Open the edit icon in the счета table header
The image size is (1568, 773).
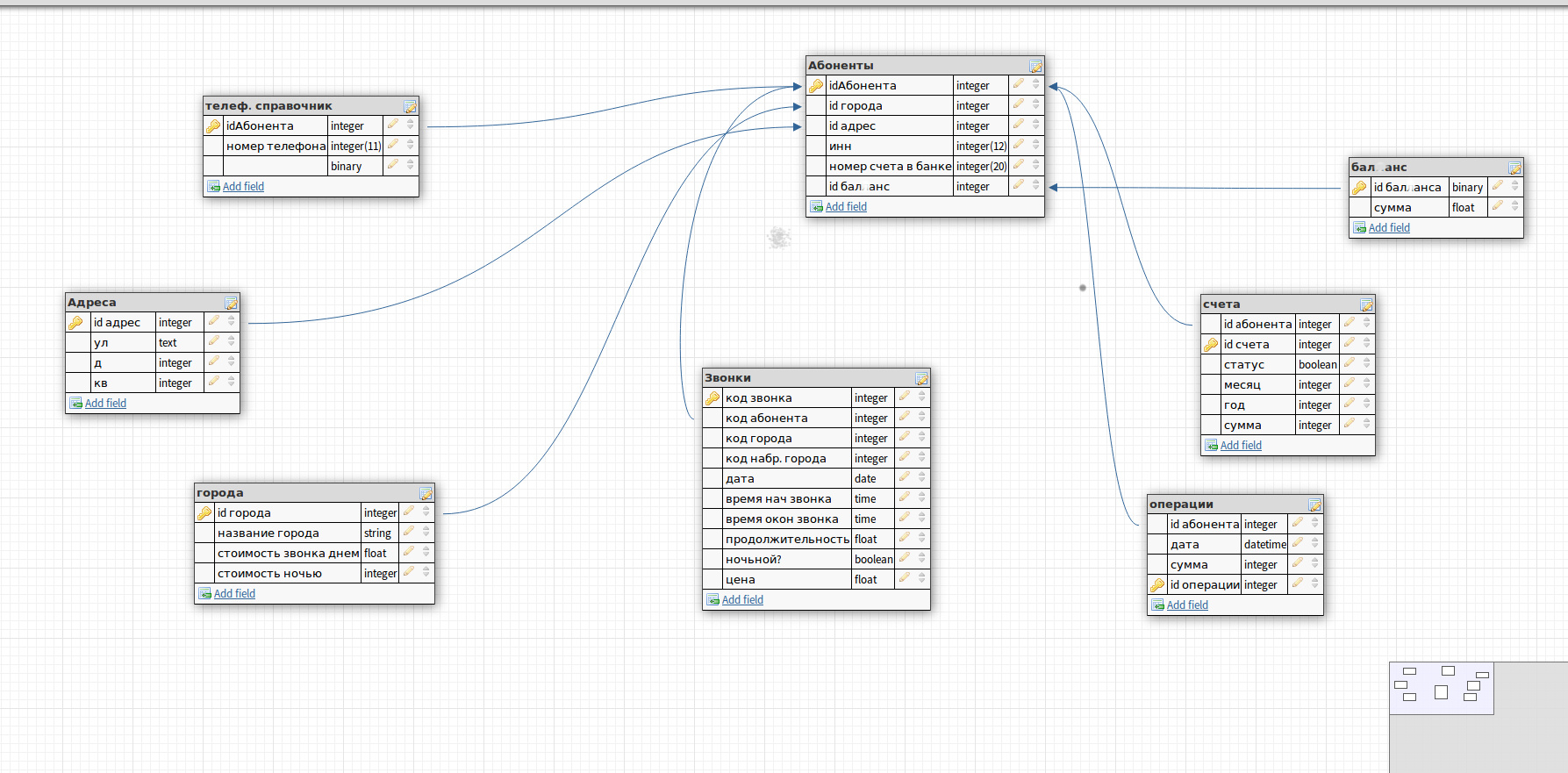click(1366, 304)
